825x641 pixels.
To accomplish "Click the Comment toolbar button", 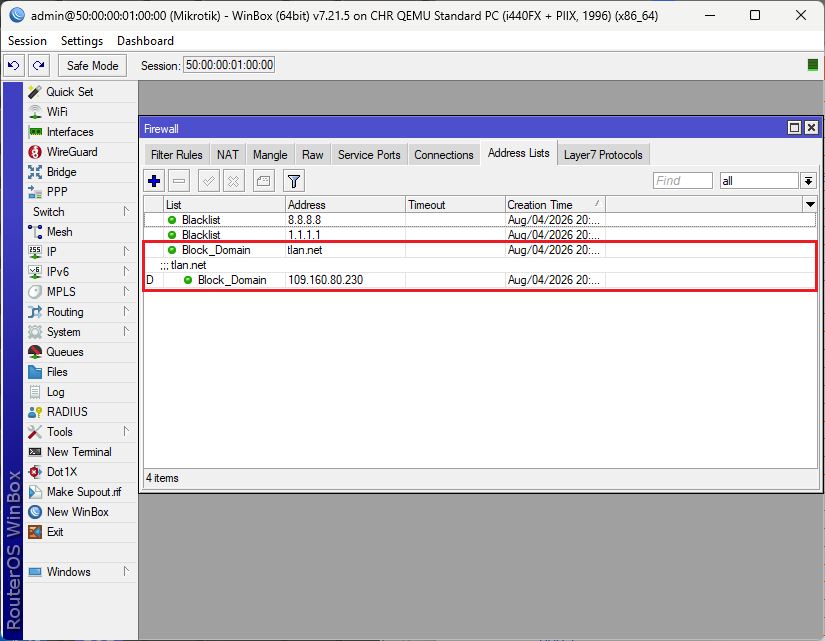I will pyautogui.click(x=264, y=182).
